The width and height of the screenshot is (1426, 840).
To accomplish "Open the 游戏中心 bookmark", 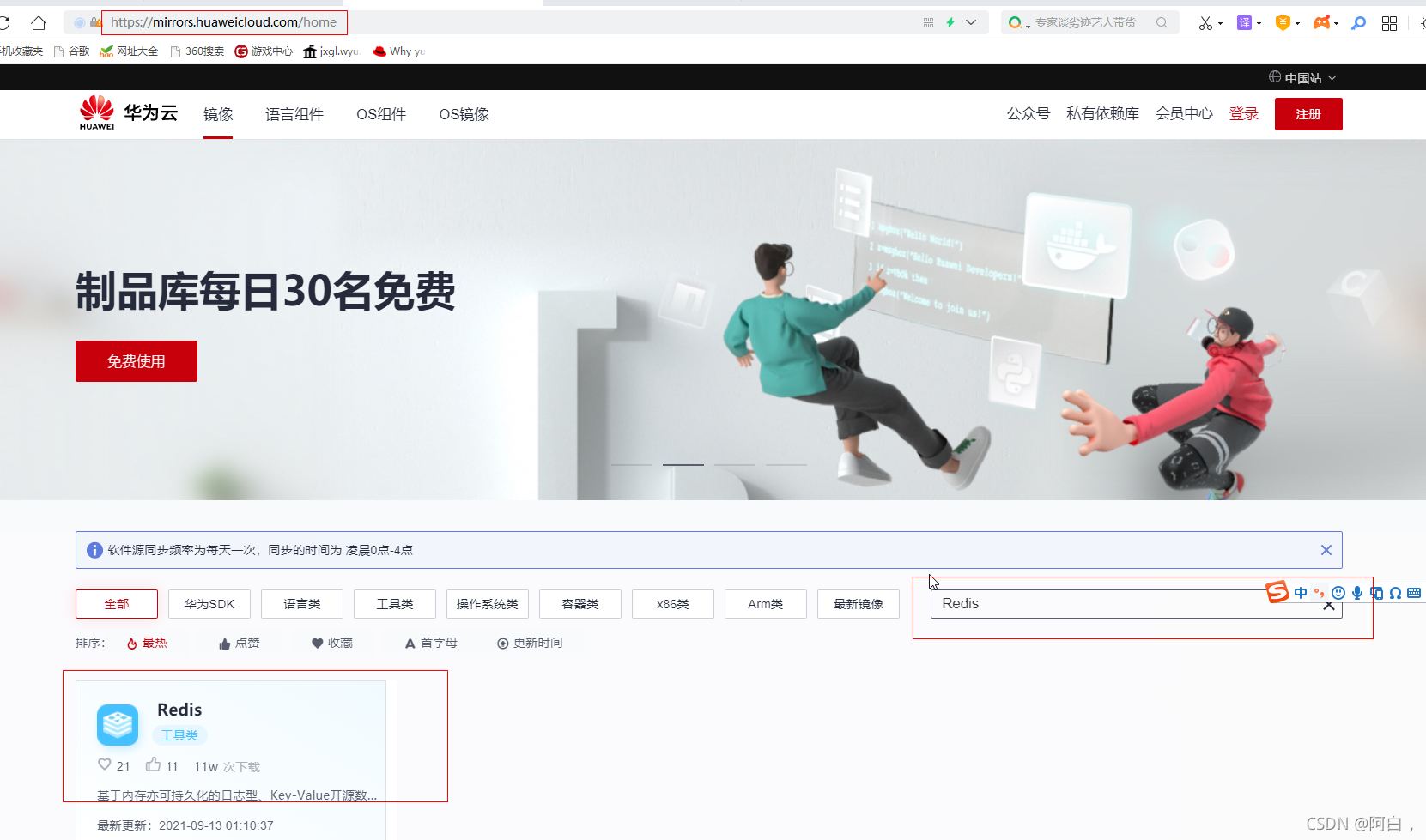I will tap(264, 51).
